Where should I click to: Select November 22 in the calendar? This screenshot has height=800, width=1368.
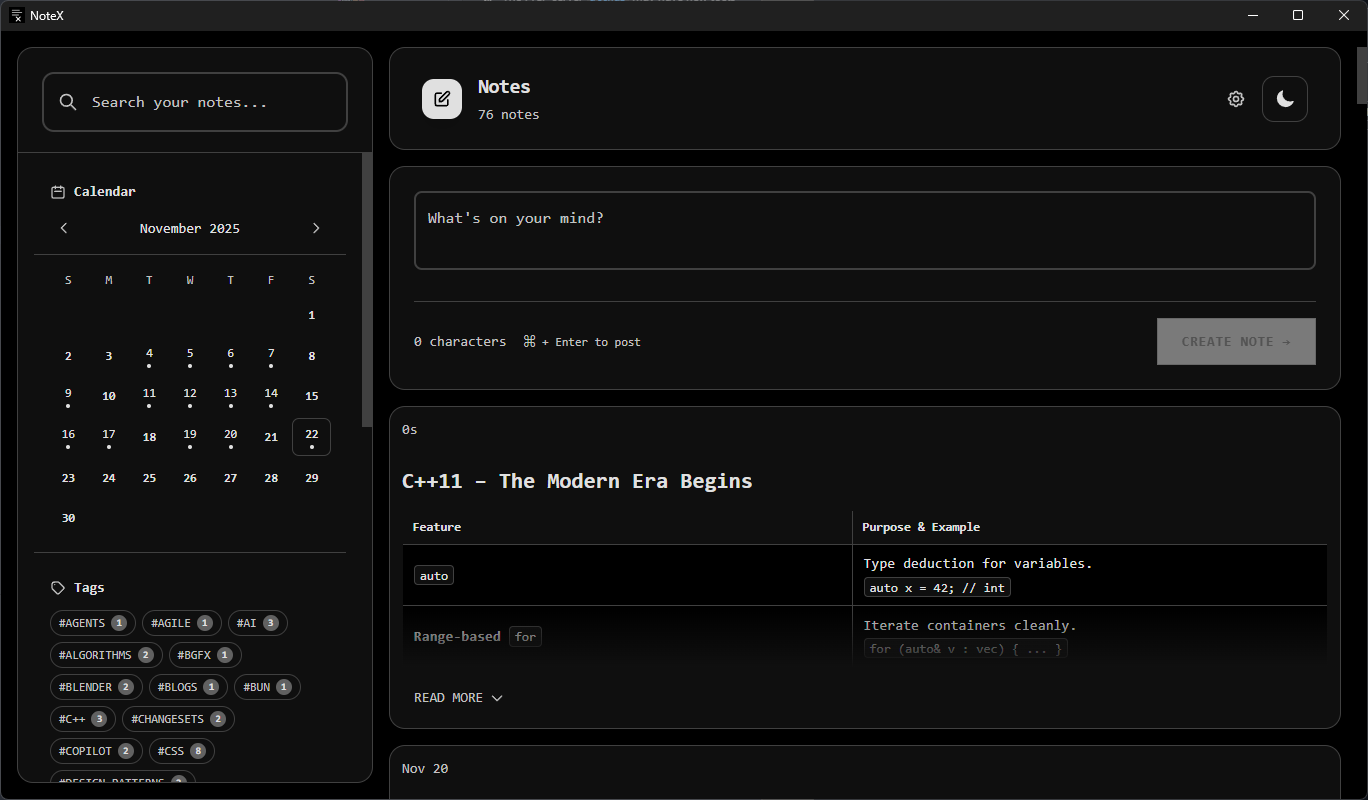click(311, 434)
